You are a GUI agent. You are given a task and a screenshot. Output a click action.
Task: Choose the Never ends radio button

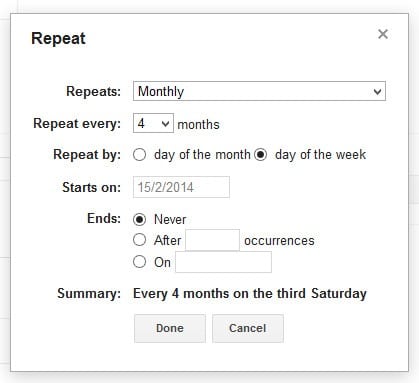click(139, 219)
